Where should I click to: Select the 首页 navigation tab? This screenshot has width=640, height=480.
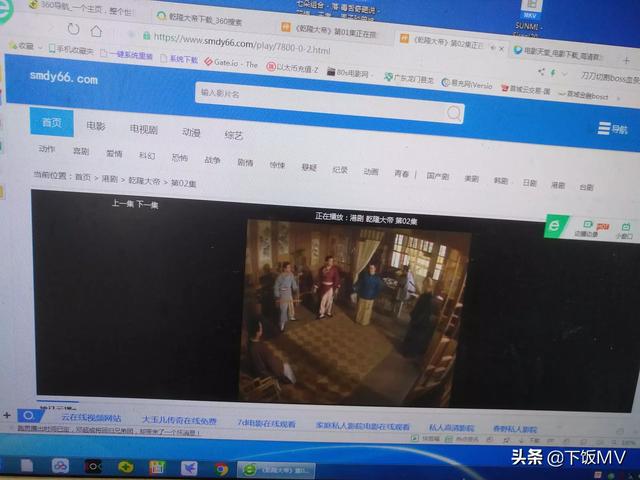pos(52,122)
